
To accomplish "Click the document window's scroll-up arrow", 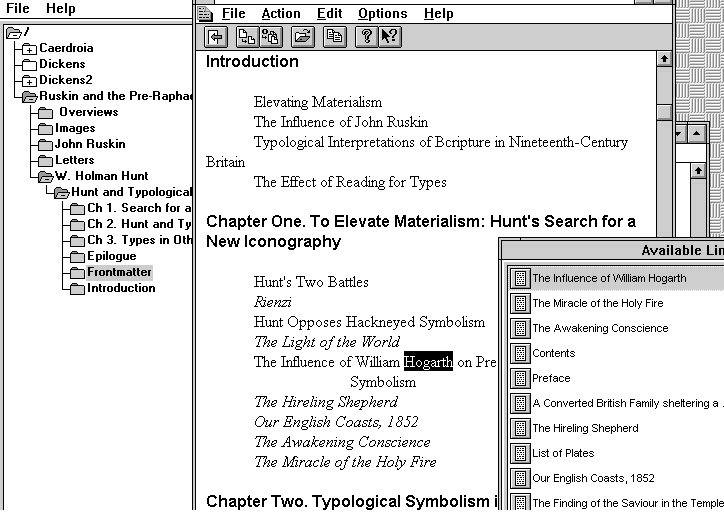I will (x=664, y=59).
